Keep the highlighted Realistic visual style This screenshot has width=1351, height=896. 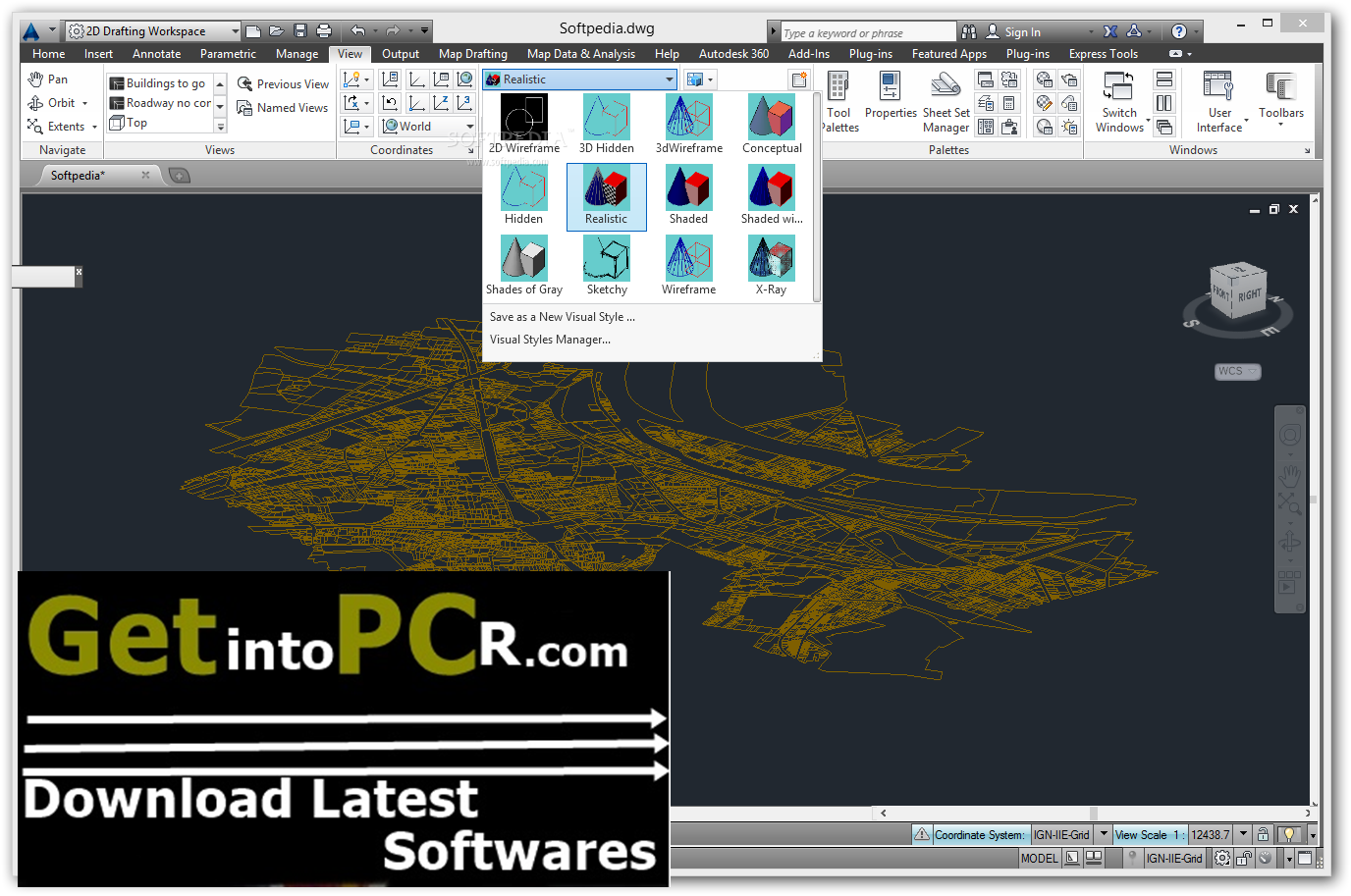(606, 196)
